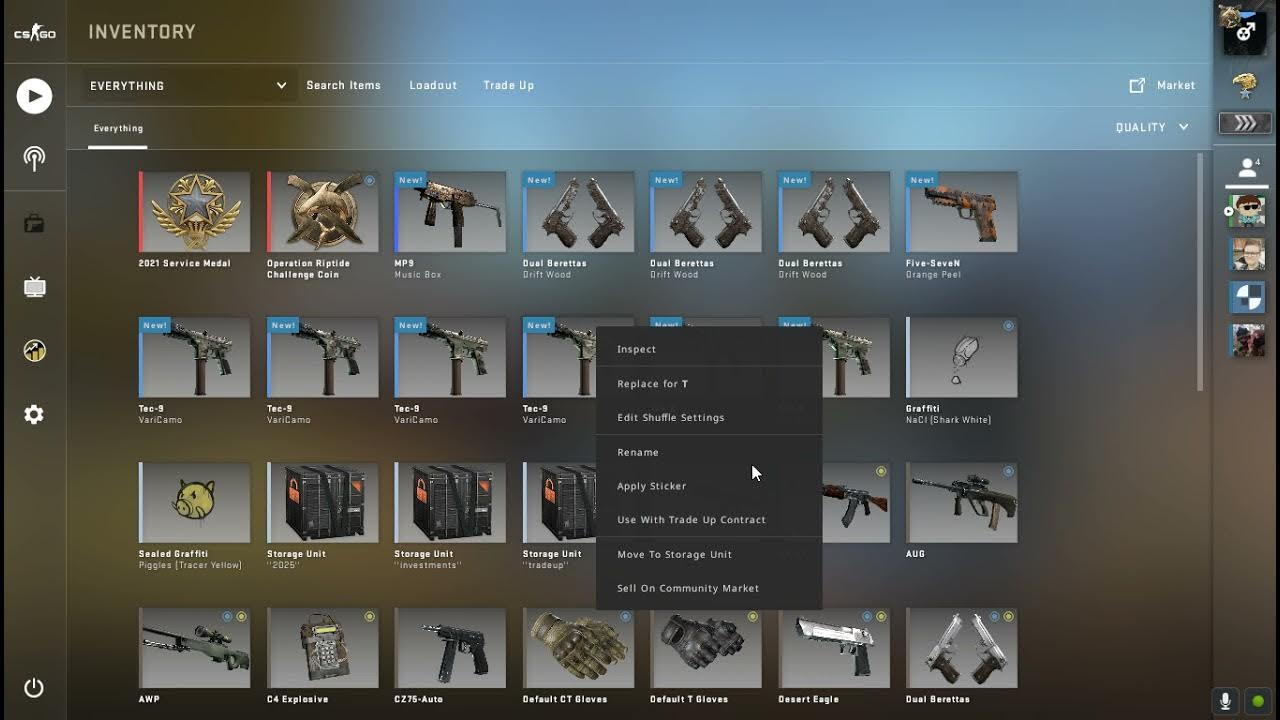Viewport: 1280px width, 720px height.
Task: Select the bottom friend avatar in the list
Action: (x=1247, y=341)
